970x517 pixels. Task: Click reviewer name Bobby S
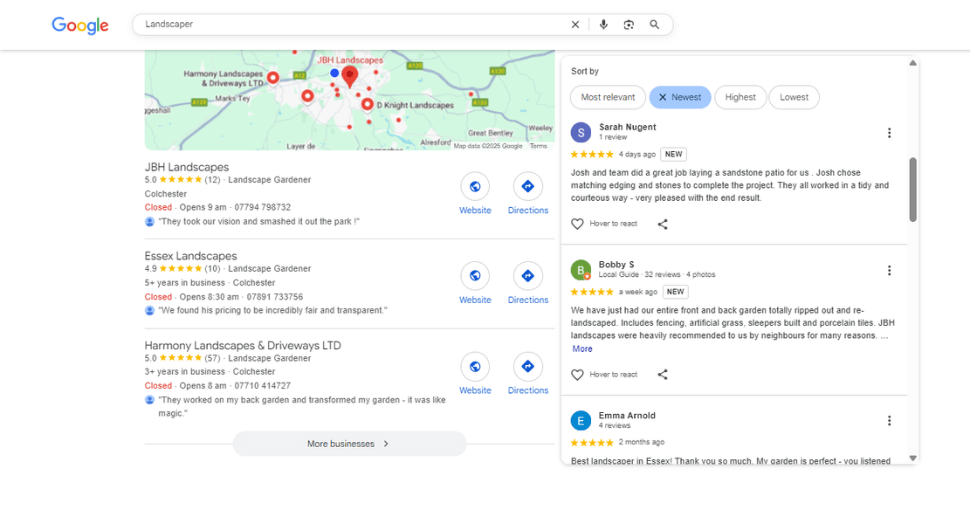tap(616, 264)
